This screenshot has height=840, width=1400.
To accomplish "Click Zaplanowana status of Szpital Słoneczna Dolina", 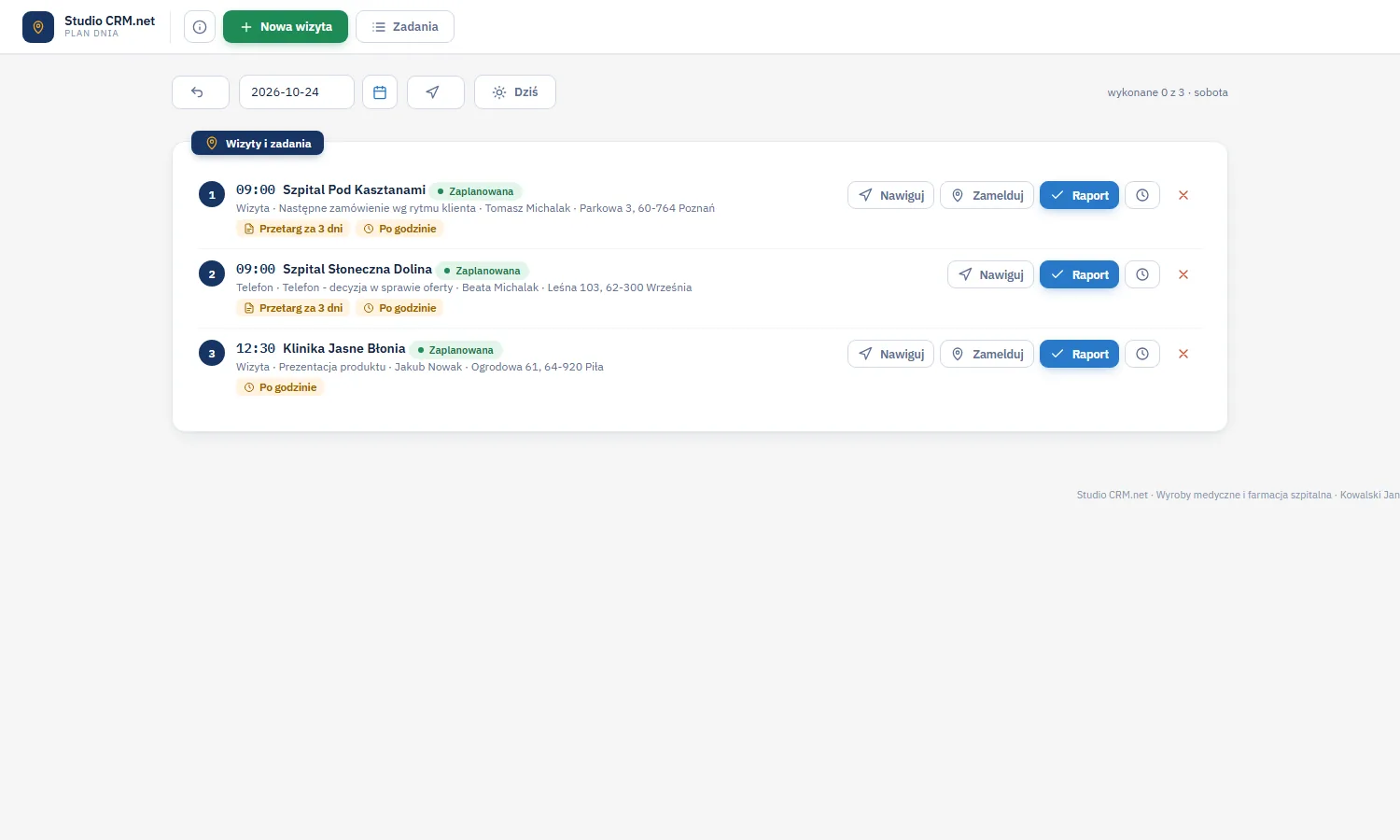I will point(482,271).
